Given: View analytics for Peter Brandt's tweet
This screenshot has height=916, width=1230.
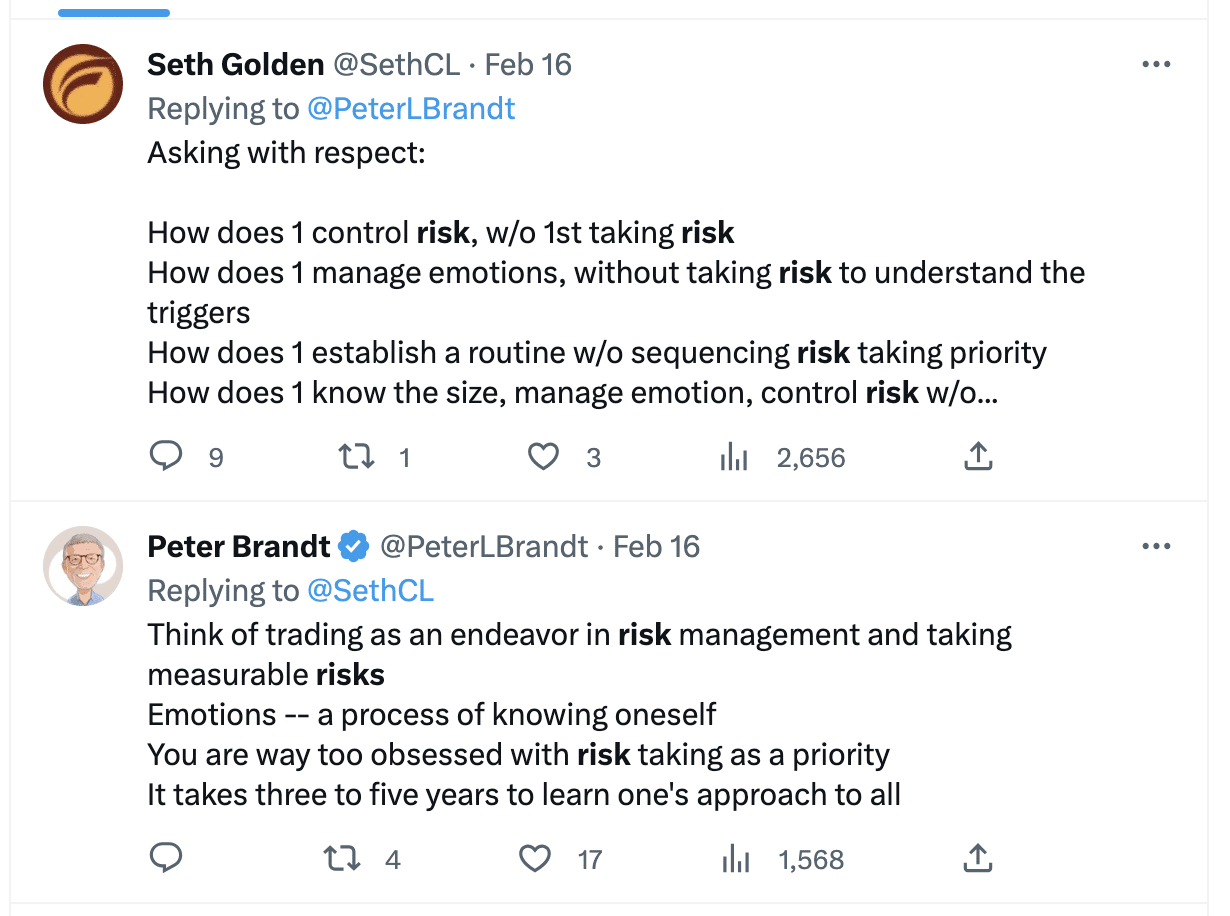Looking at the screenshot, I should (x=735, y=859).
